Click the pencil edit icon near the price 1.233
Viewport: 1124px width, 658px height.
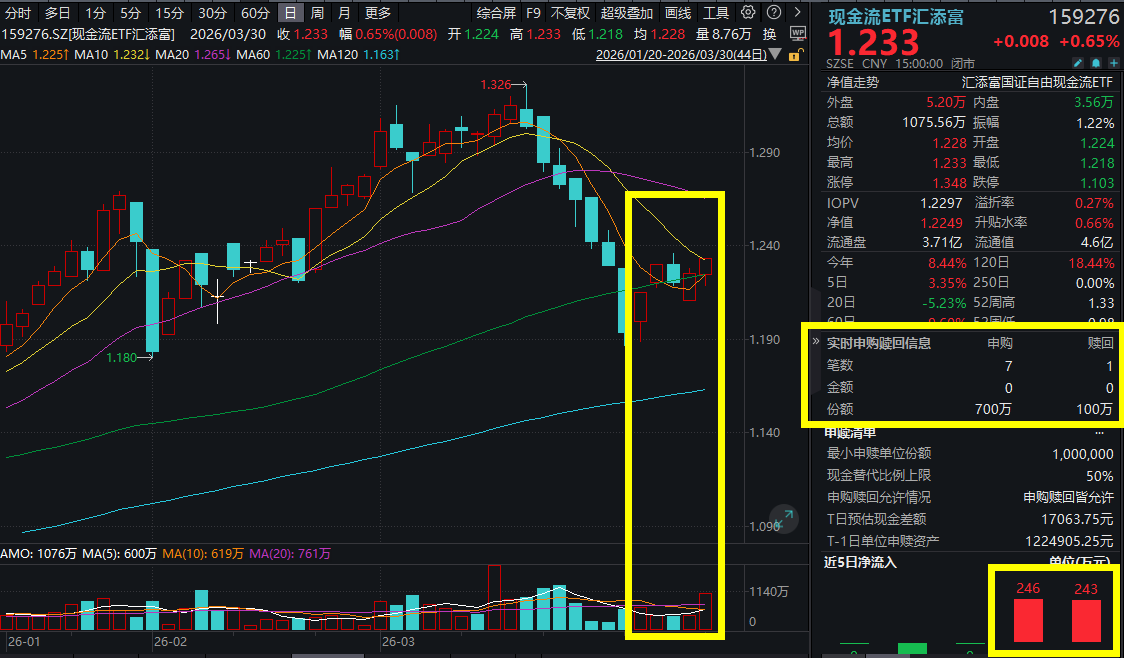pyautogui.click(x=1078, y=62)
